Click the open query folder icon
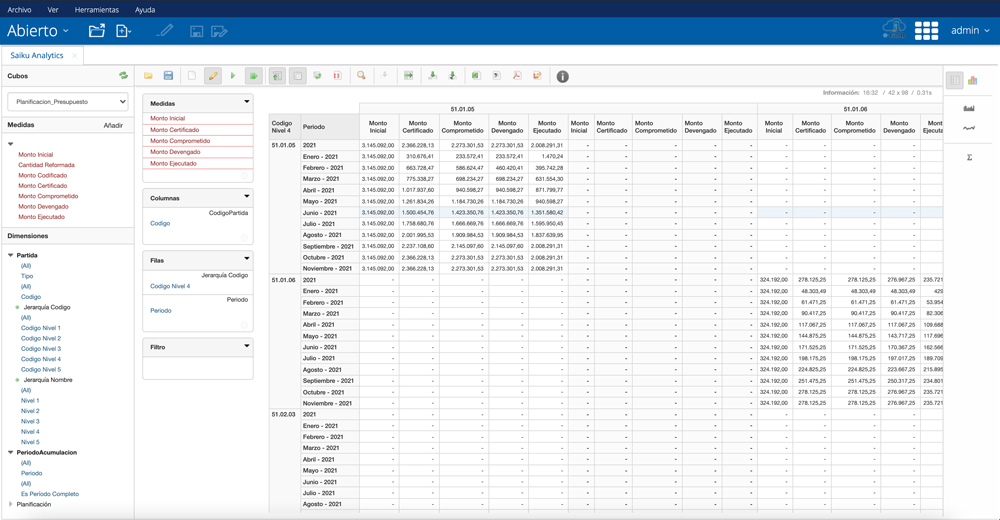 (148, 76)
